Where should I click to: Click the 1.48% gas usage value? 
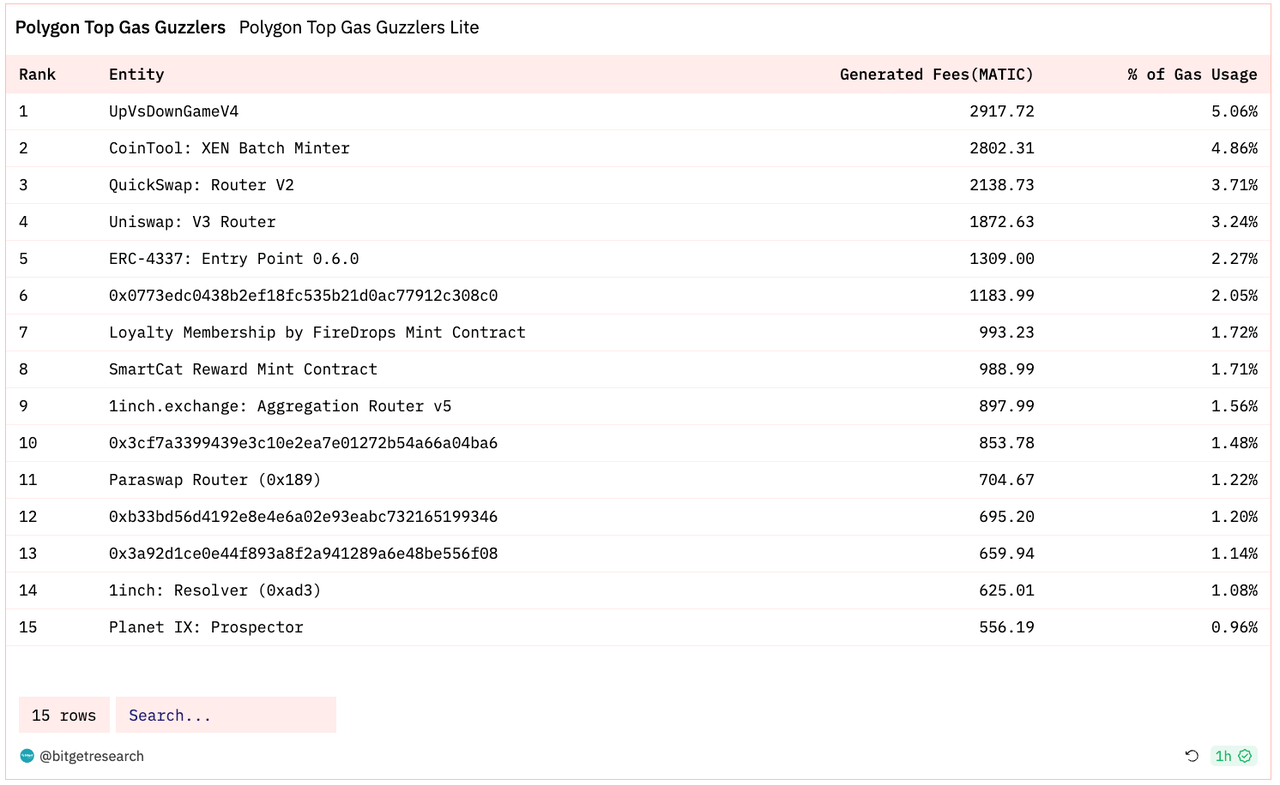[x=1234, y=443]
